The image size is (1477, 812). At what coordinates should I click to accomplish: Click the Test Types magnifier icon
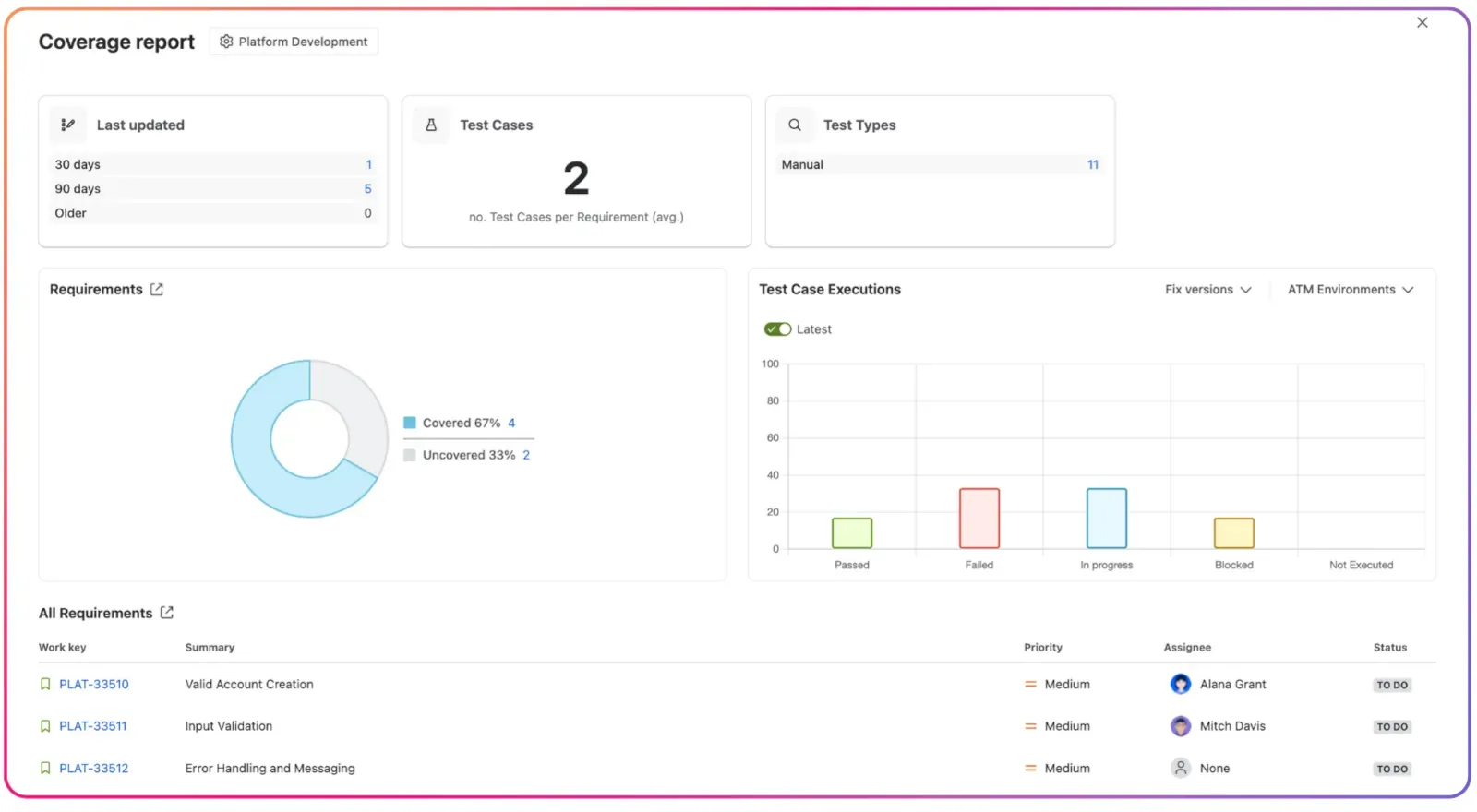tap(795, 125)
